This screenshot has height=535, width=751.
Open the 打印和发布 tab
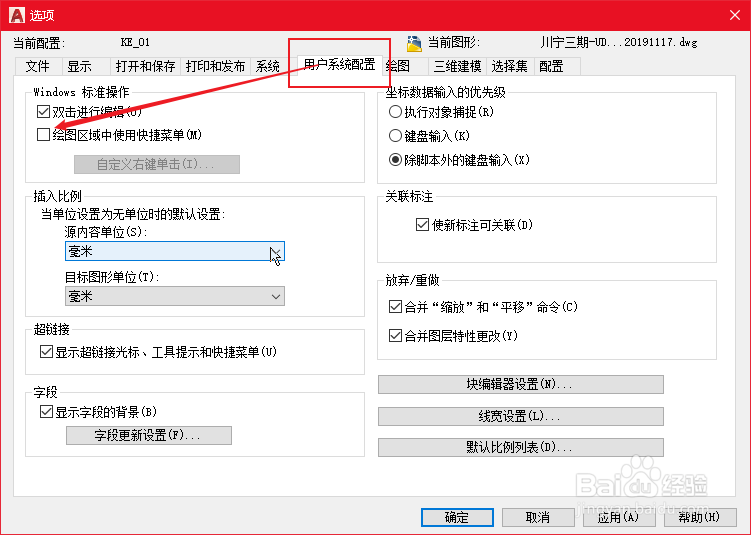(x=215, y=66)
